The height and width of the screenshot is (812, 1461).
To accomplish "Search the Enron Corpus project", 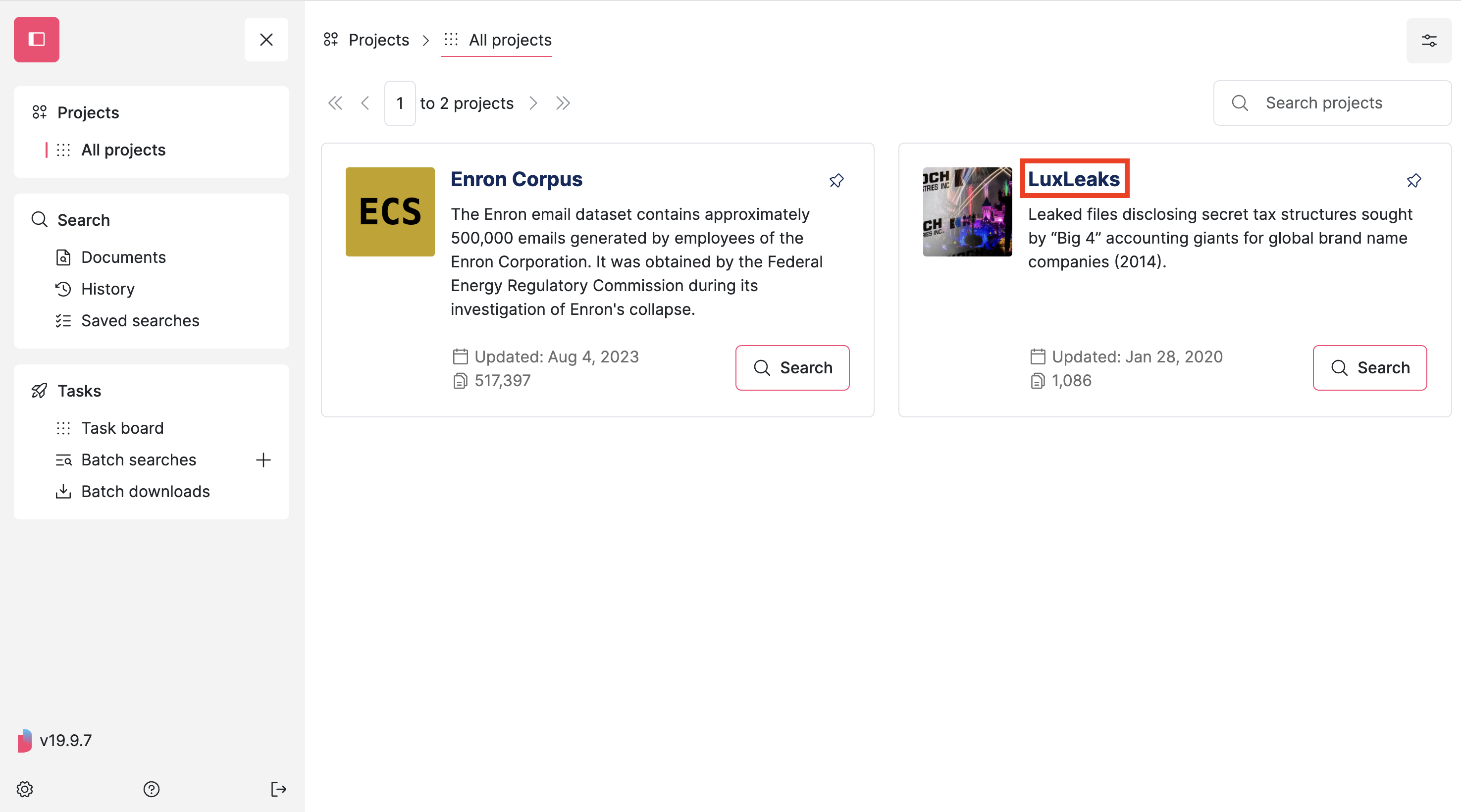I will (792, 367).
